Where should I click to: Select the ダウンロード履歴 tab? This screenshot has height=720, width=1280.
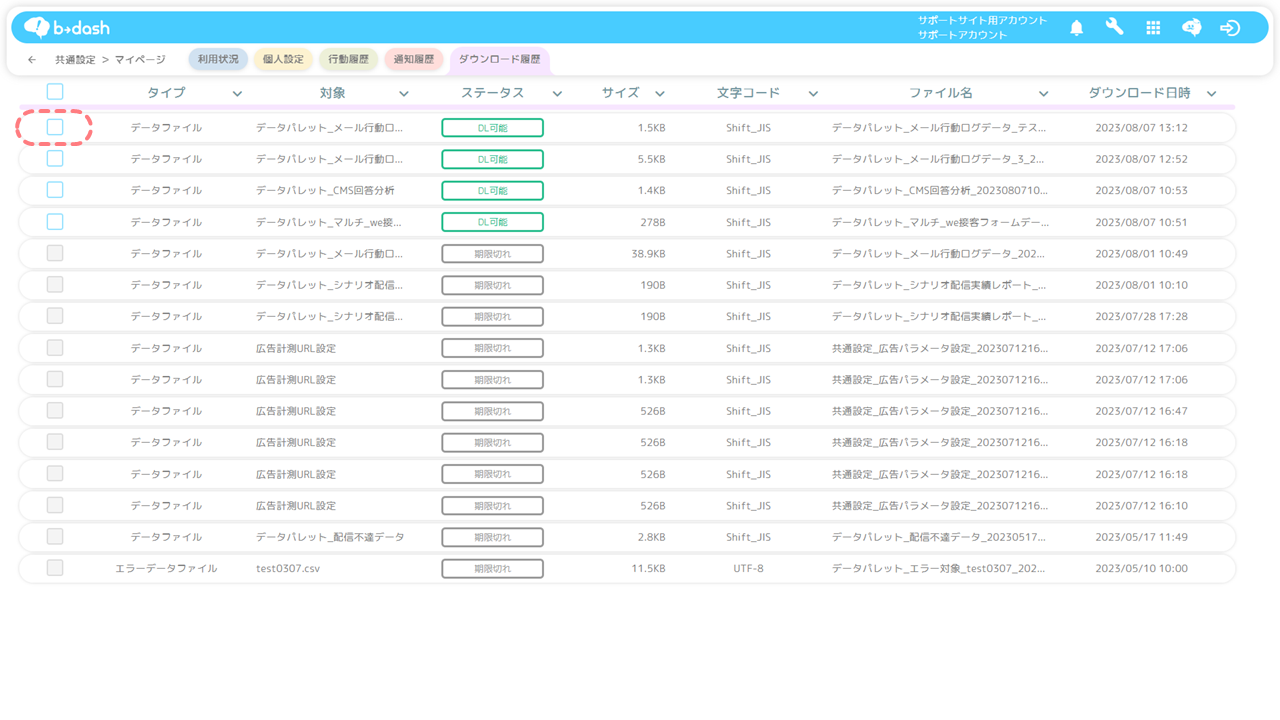499,60
